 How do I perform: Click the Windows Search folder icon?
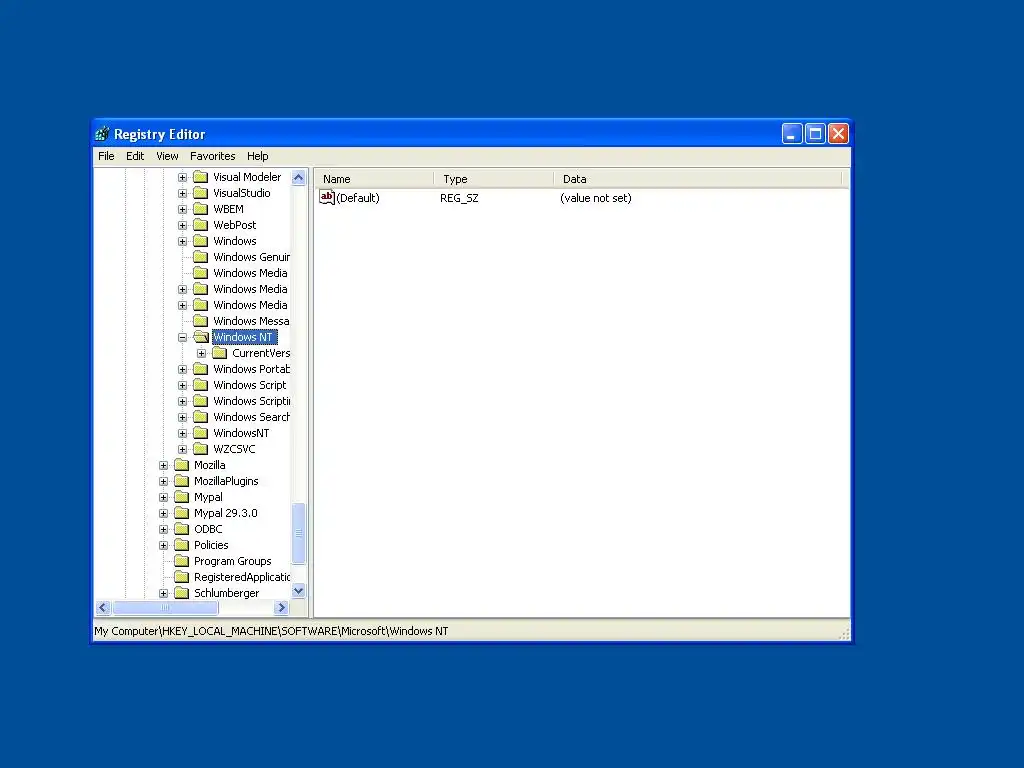point(200,417)
